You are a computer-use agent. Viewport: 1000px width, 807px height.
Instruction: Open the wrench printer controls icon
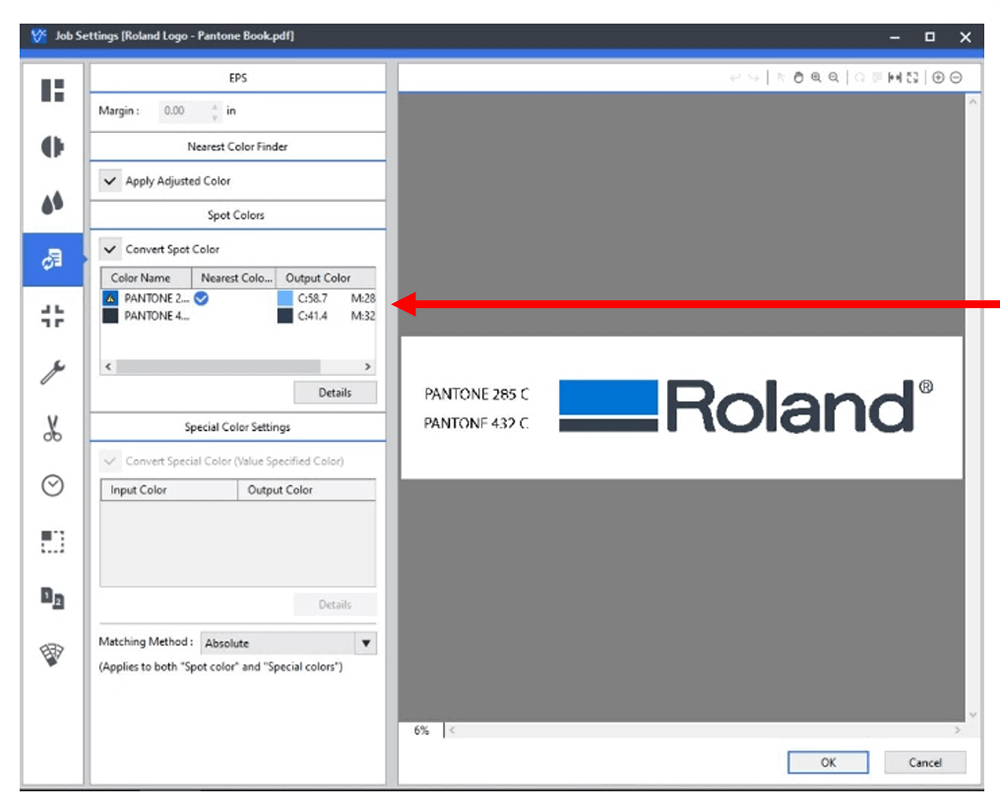(52, 372)
